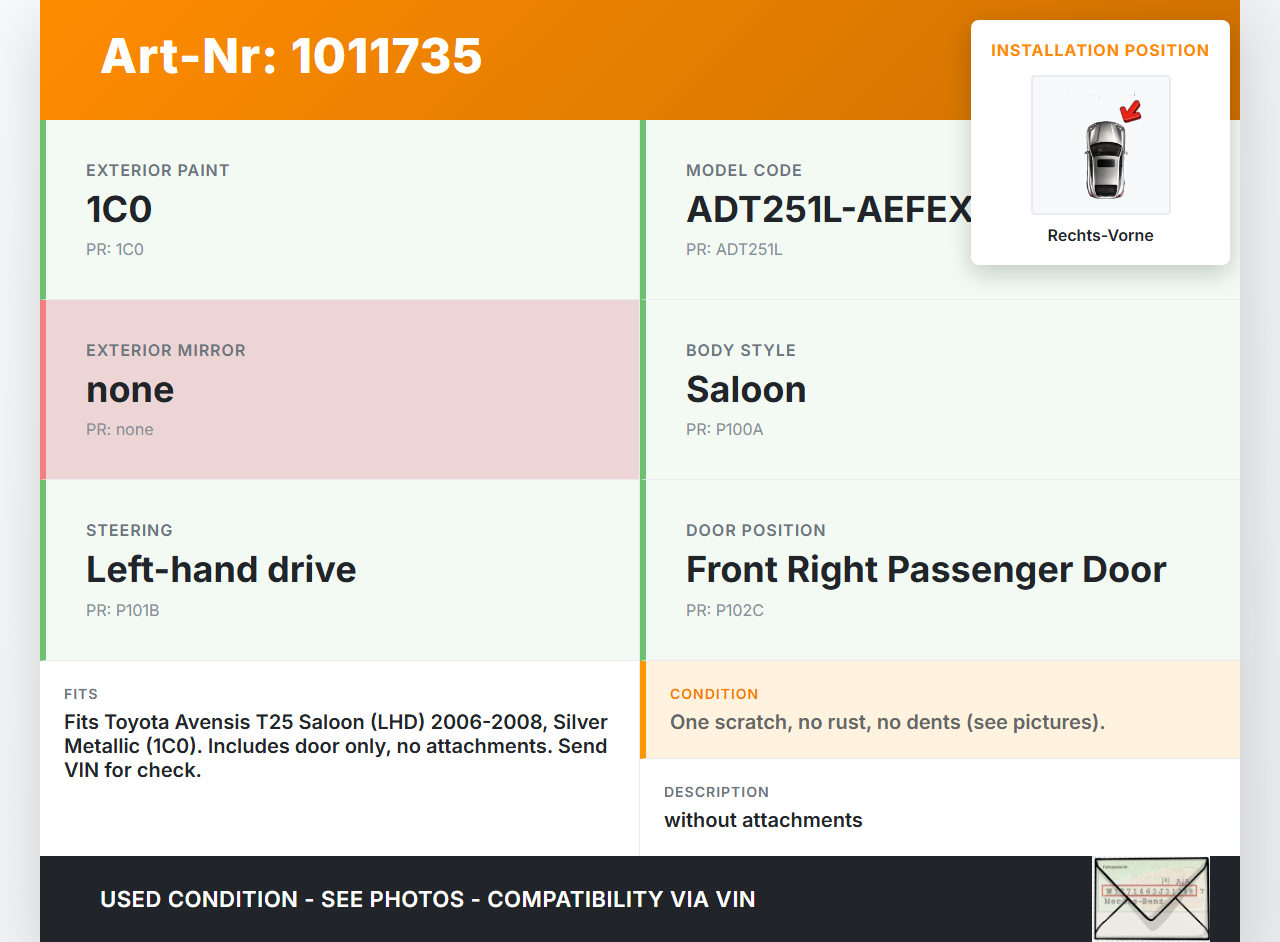Select the Exterior Paint 1C0 card
This screenshot has height=942, width=1280.
(340, 210)
